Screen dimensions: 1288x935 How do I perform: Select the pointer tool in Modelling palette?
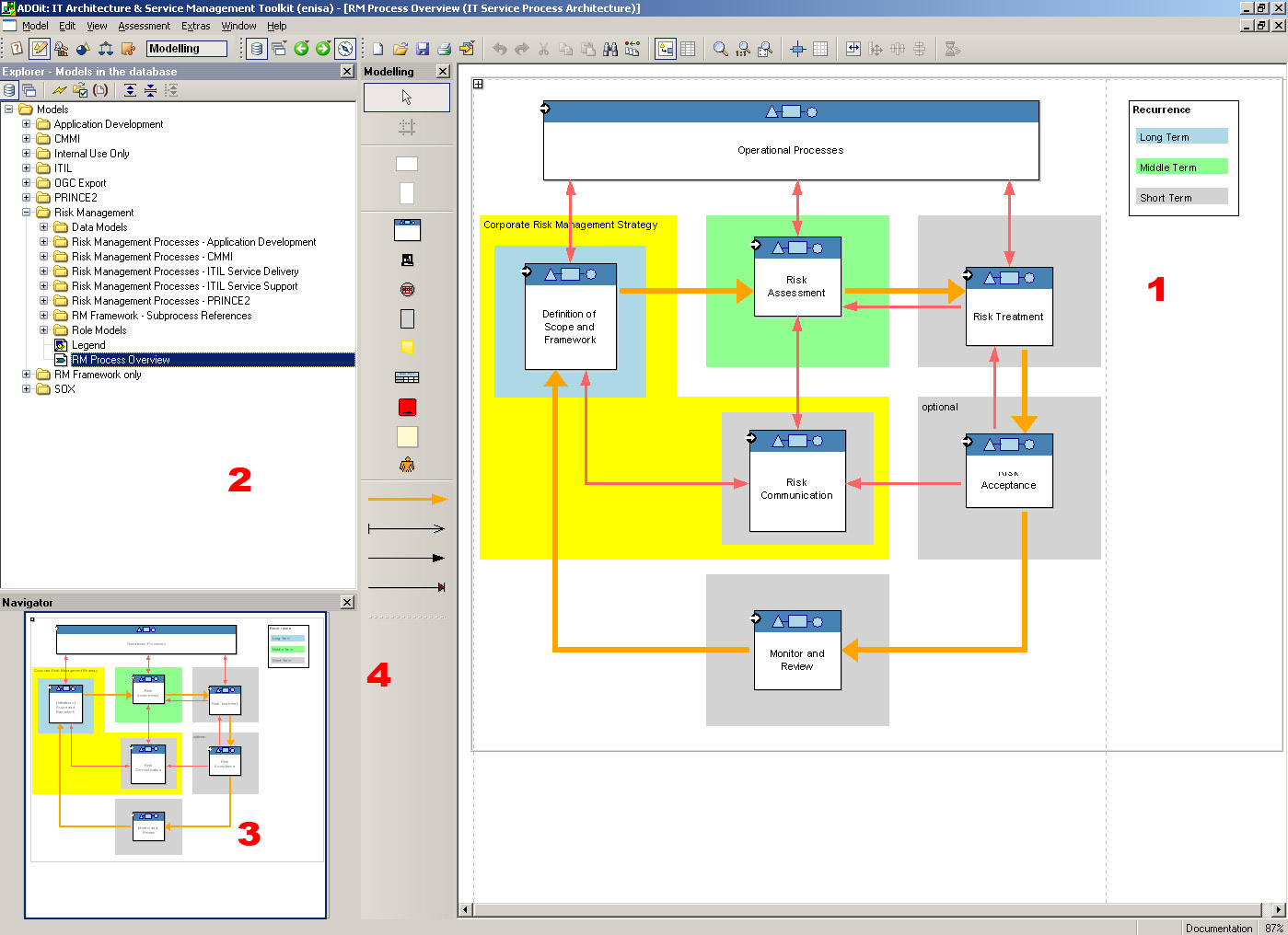click(407, 98)
